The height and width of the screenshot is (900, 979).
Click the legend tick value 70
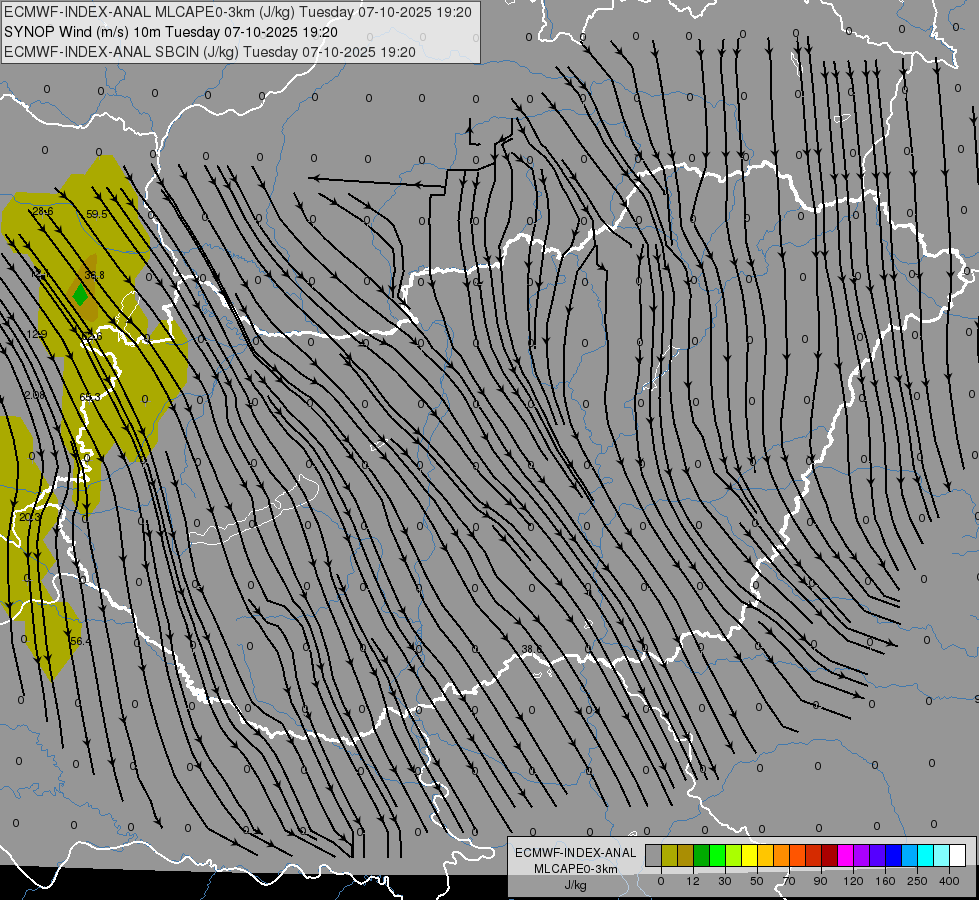pyautogui.click(x=789, y=881)
